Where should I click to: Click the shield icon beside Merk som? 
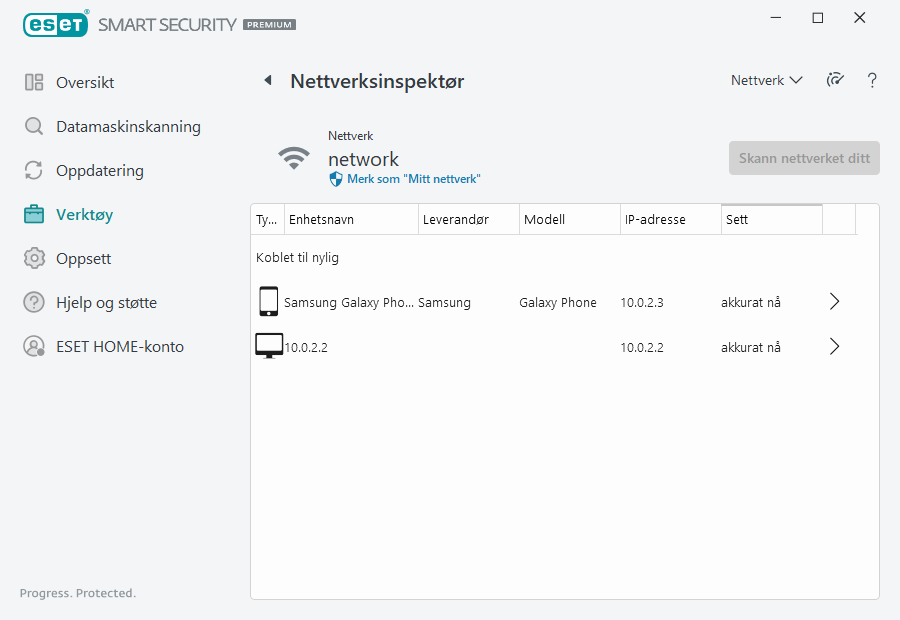(x=336, y=179)
